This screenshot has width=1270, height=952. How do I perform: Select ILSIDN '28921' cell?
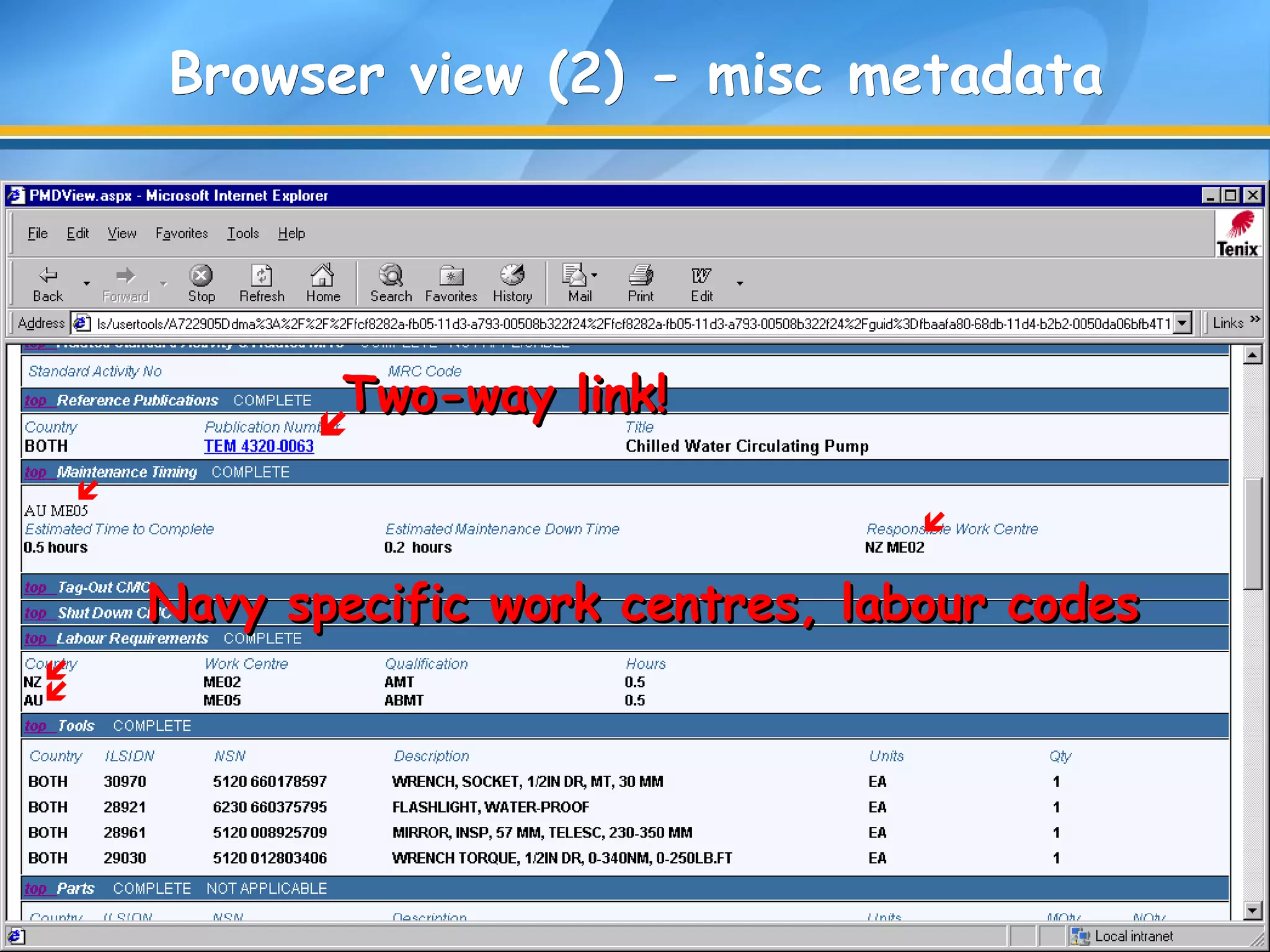(125, 807)
